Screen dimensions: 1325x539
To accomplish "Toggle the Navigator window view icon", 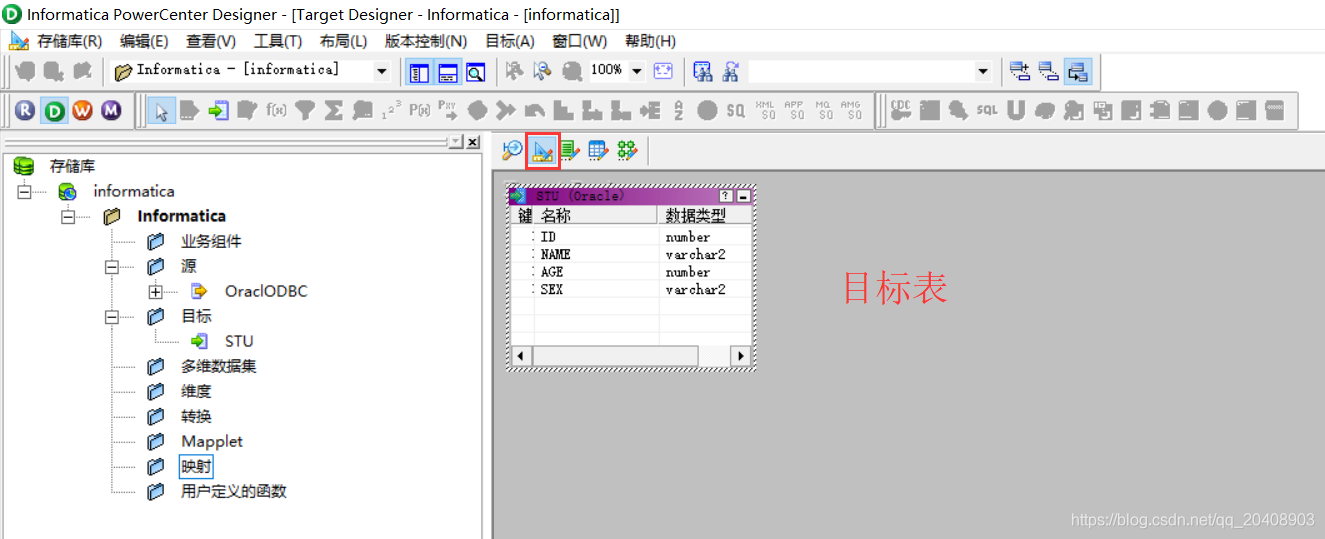I will tap(419, 71).
